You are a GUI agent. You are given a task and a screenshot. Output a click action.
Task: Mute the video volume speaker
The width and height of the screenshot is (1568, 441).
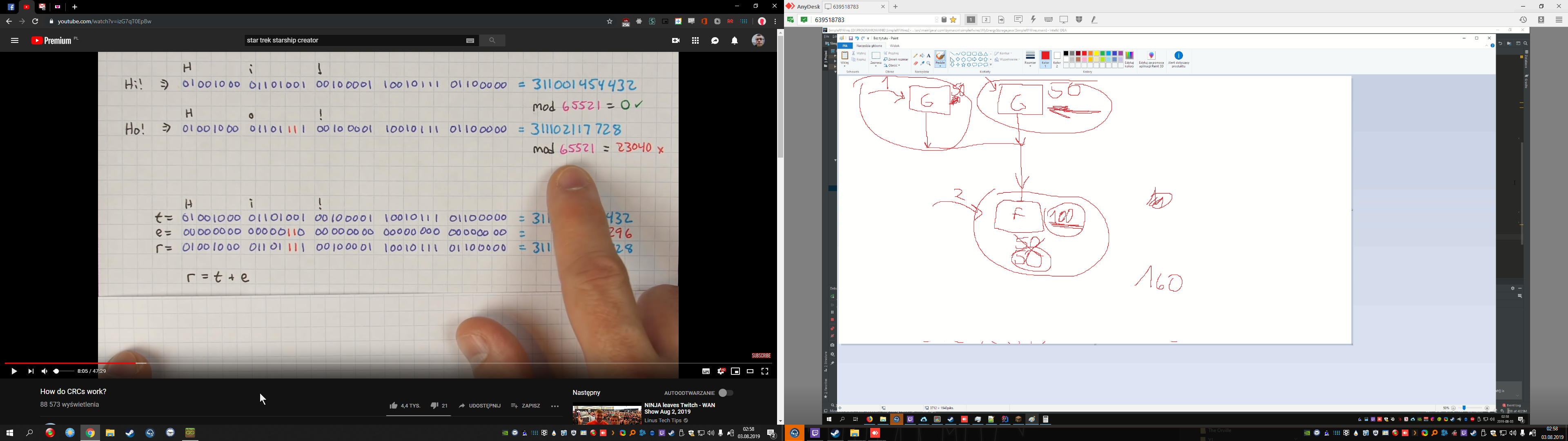[45, 371]
